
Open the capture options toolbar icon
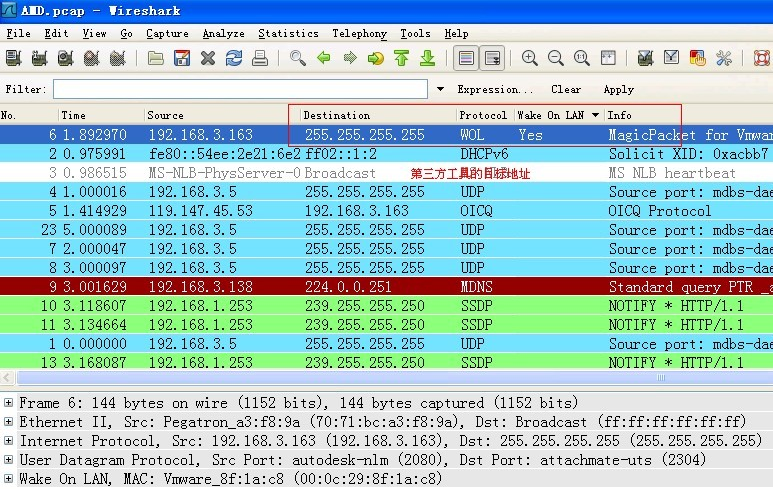tap(39, 58)
